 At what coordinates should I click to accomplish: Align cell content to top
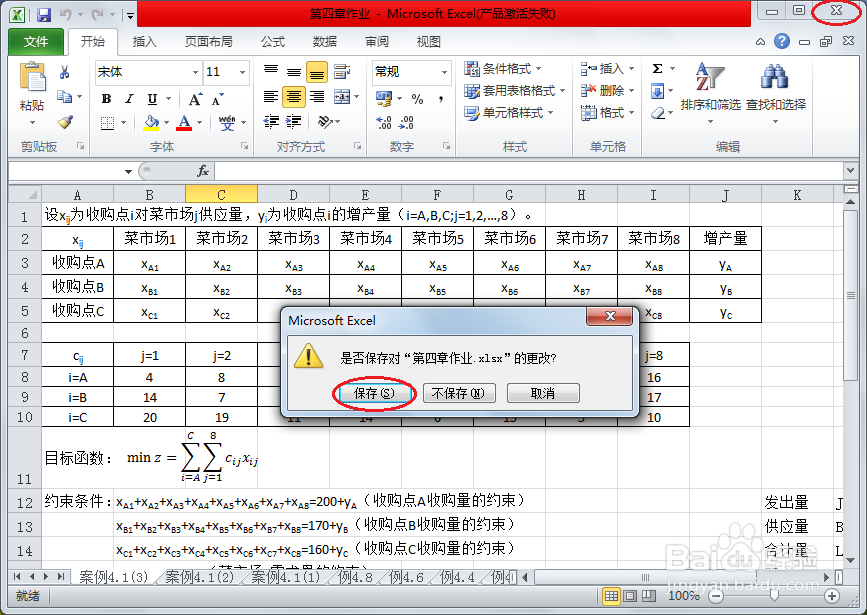(271, 71)
